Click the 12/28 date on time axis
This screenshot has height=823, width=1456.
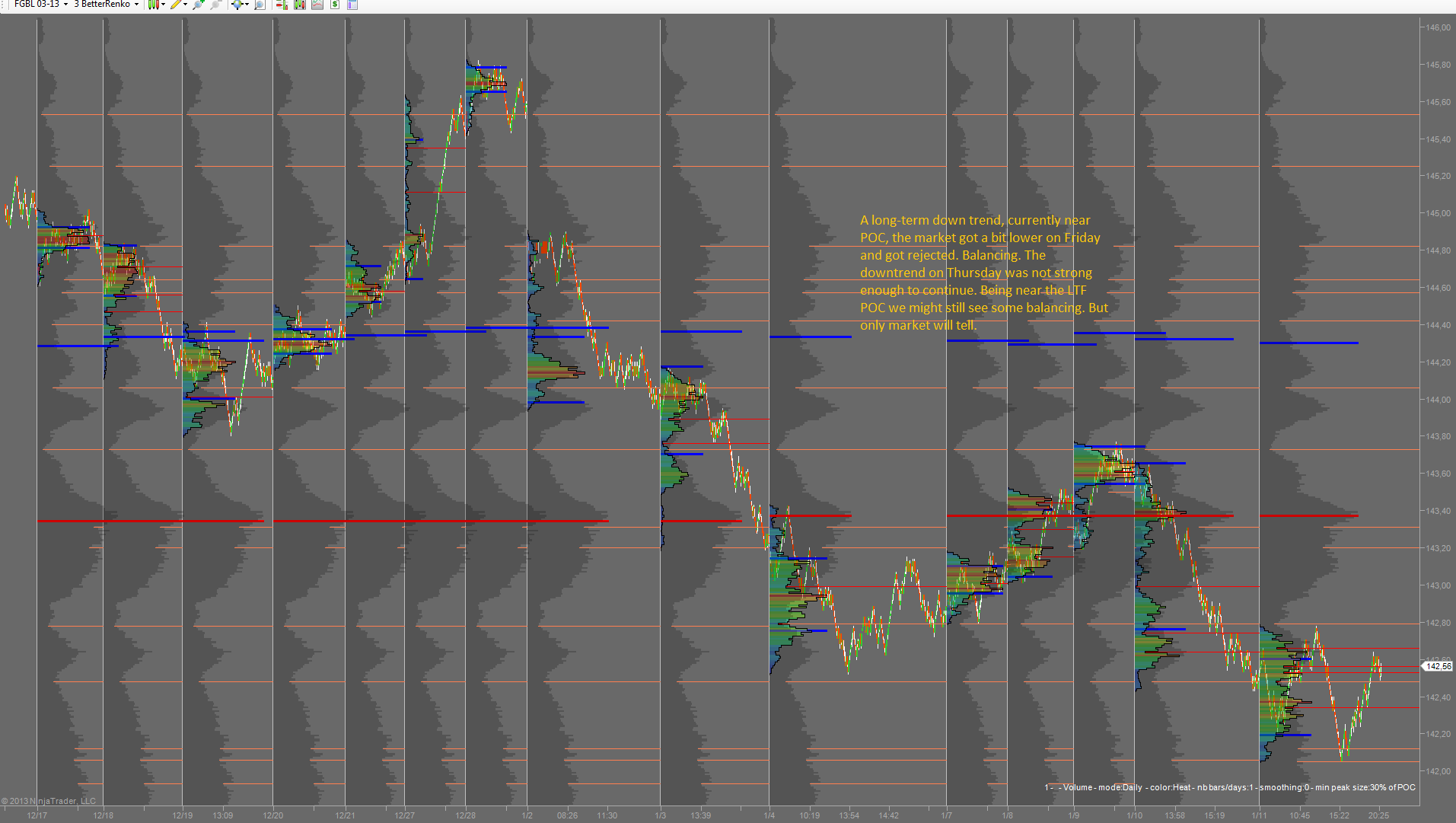[466, 815]
